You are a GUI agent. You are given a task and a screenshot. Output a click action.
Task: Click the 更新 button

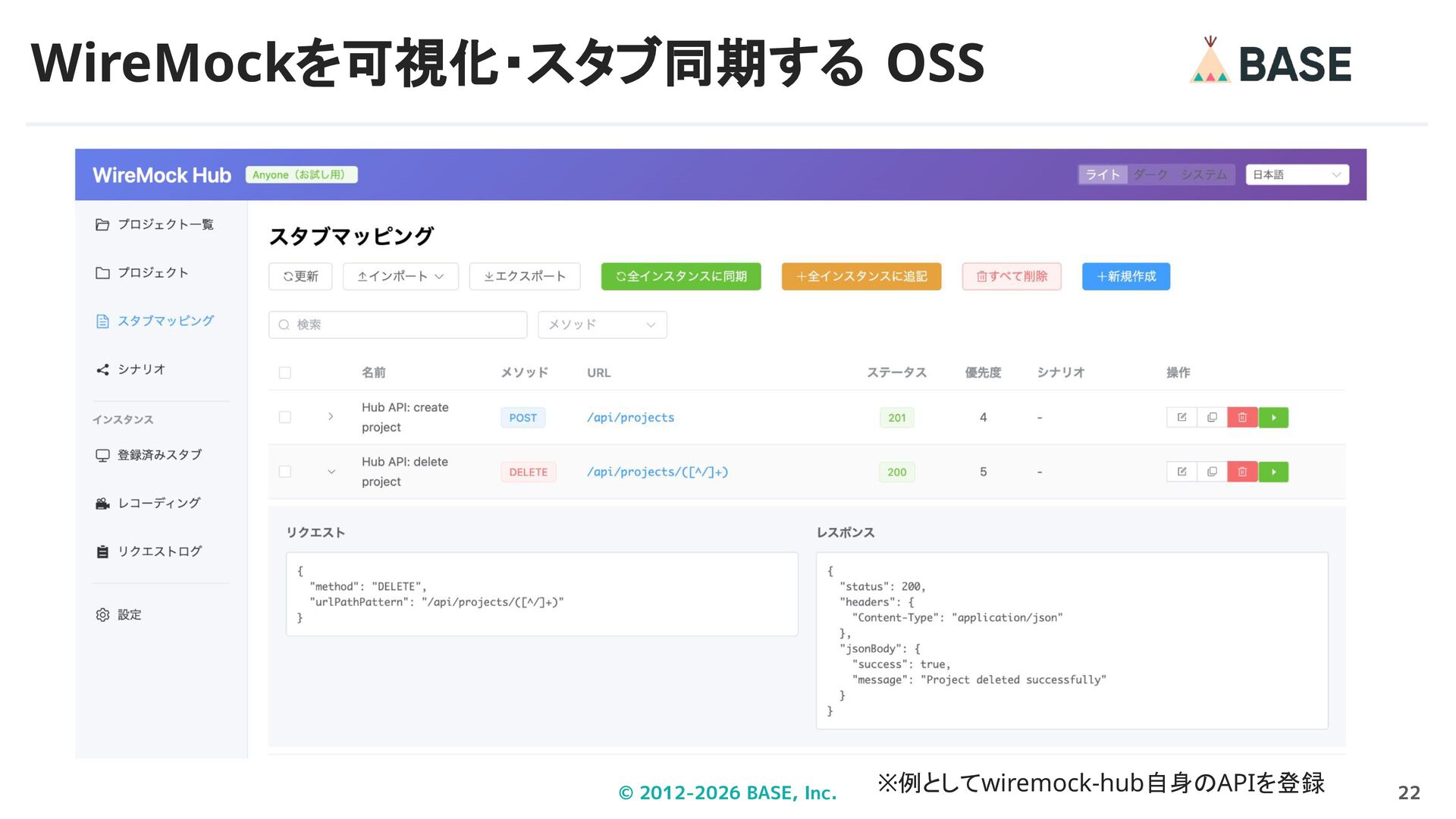(x=300, y=276)
